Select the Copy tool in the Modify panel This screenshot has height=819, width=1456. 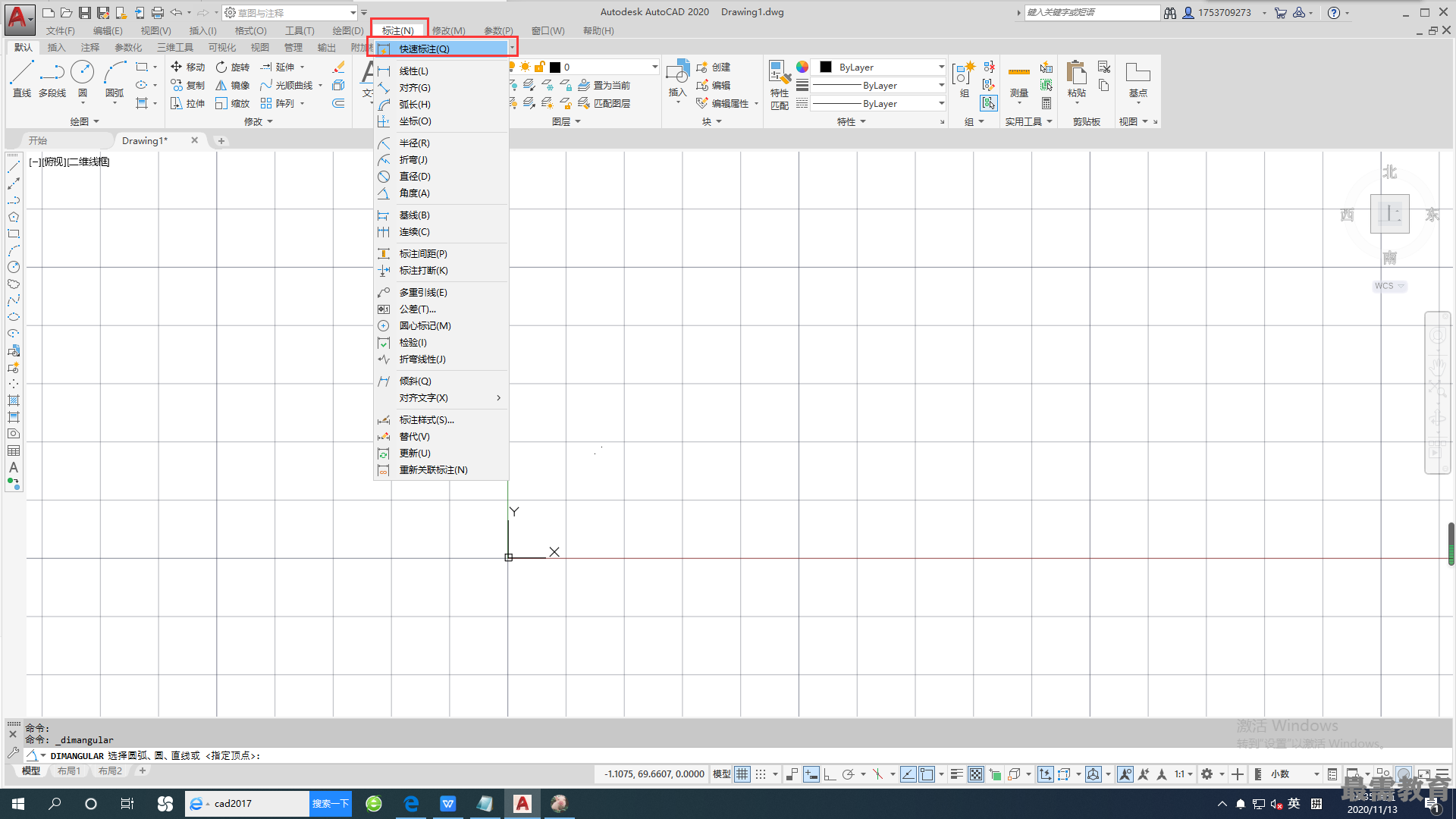tap(187, 85)
